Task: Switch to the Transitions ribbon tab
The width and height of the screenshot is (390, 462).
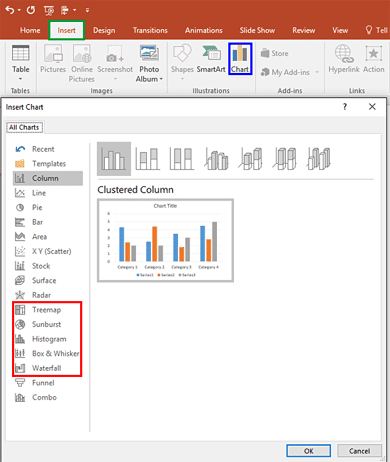Action: (150, 30)
